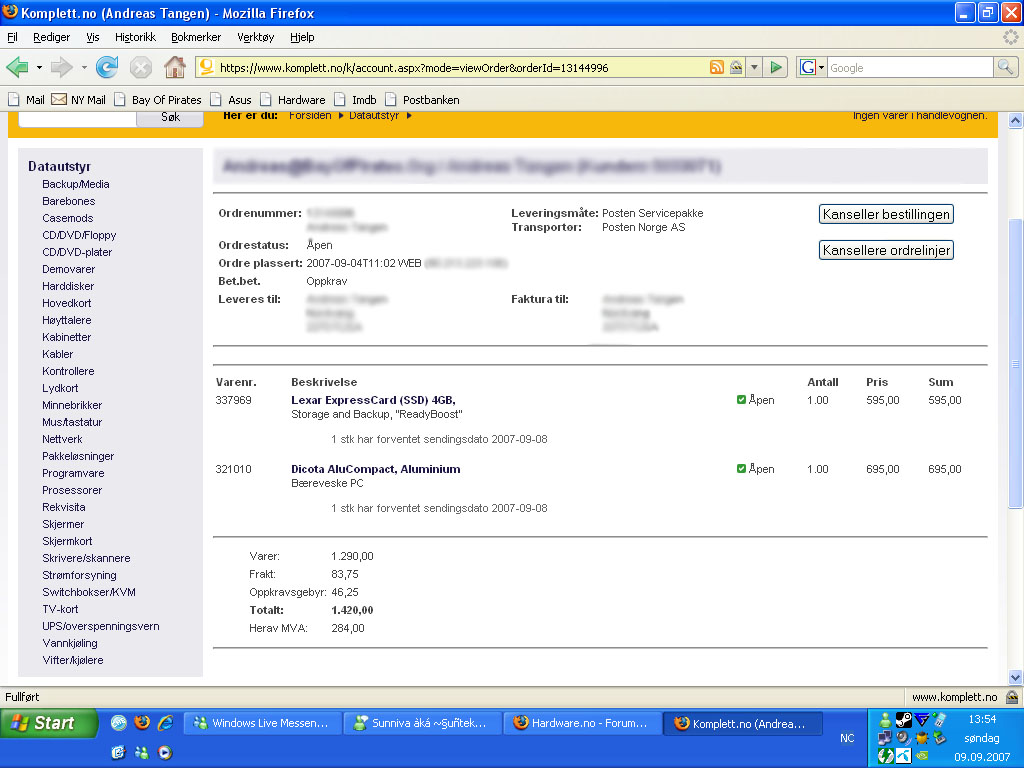The width and height of the screenshot is (1024, 768).
Task: Click the padlock icon in the status bar
Action: [1012, 697]
